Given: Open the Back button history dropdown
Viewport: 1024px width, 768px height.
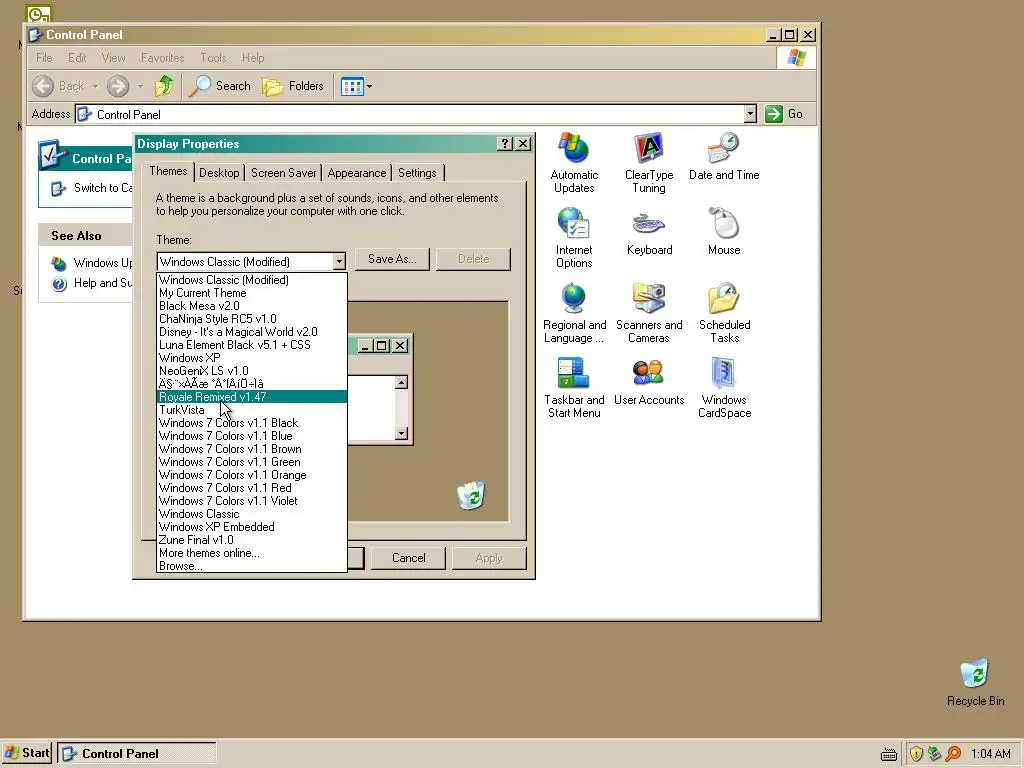Looking at the screenshot, I should point(95,86).
